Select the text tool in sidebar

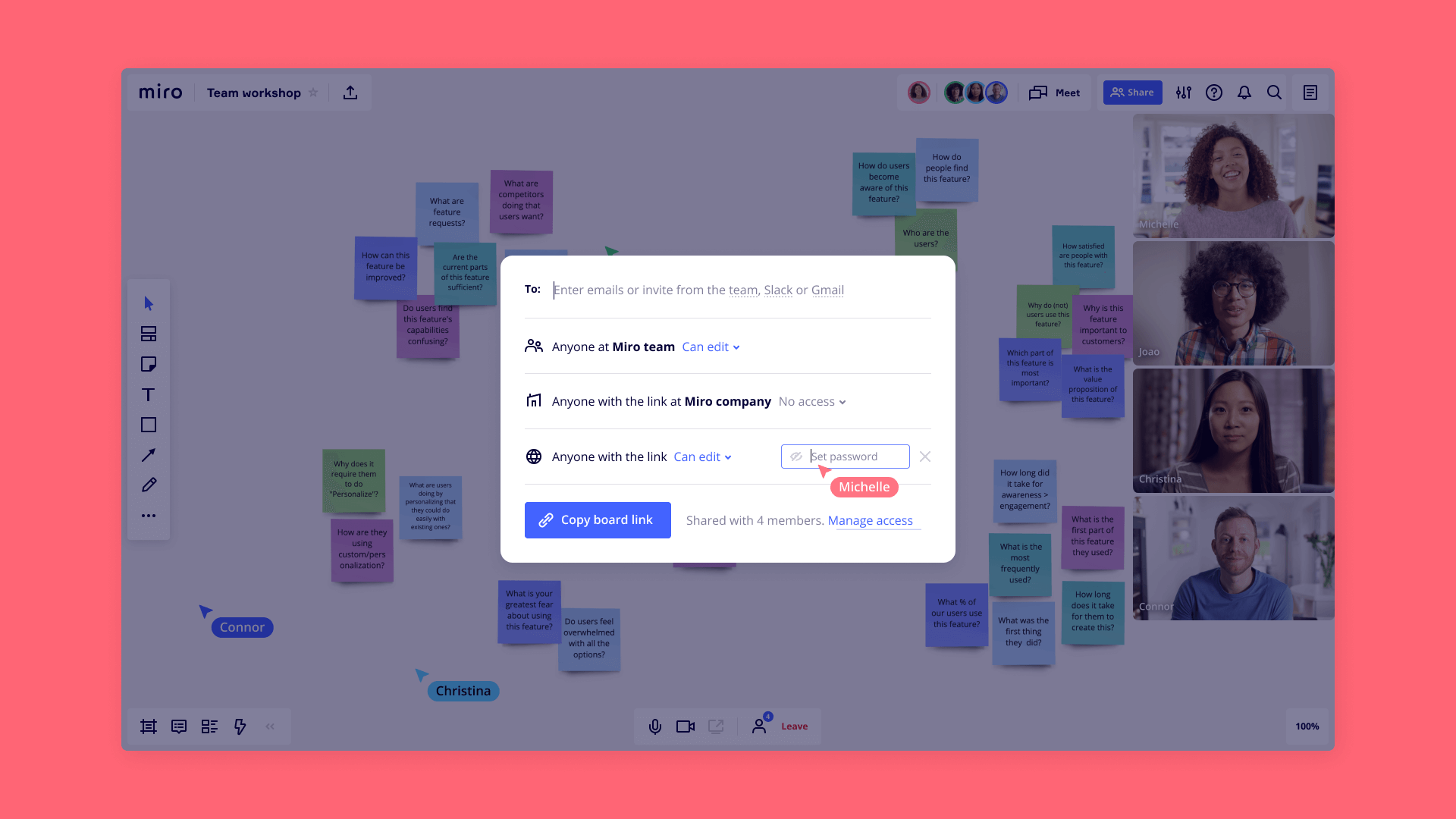point(148,394)
